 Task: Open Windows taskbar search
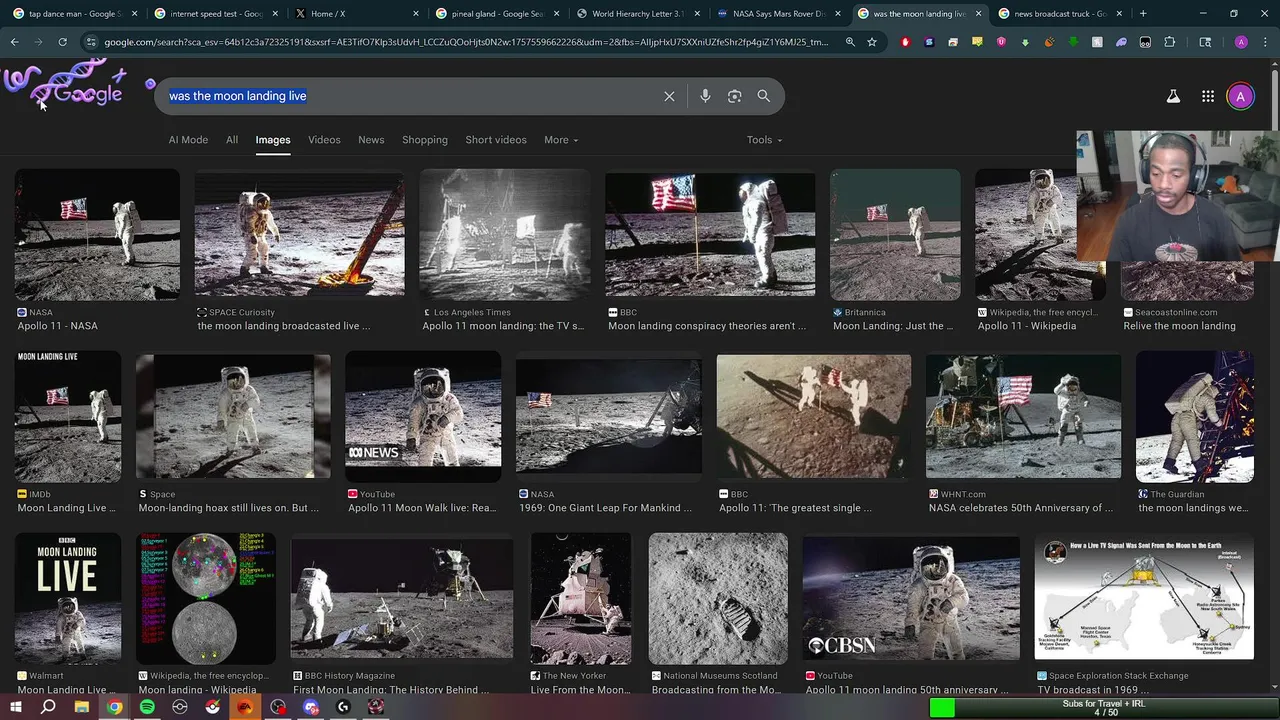click(48, 707)
